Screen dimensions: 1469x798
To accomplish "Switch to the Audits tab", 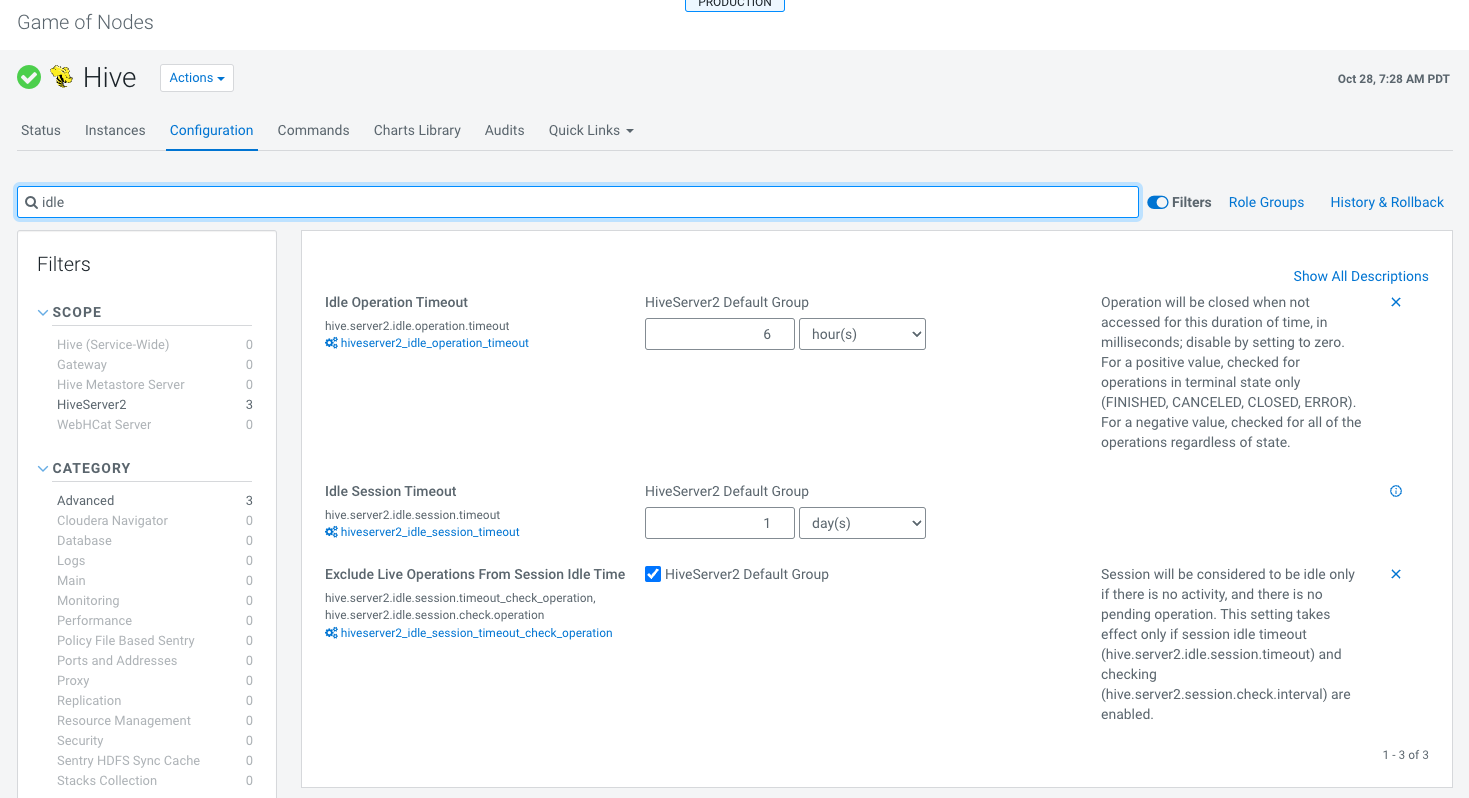I will click(x=504, y=130).
